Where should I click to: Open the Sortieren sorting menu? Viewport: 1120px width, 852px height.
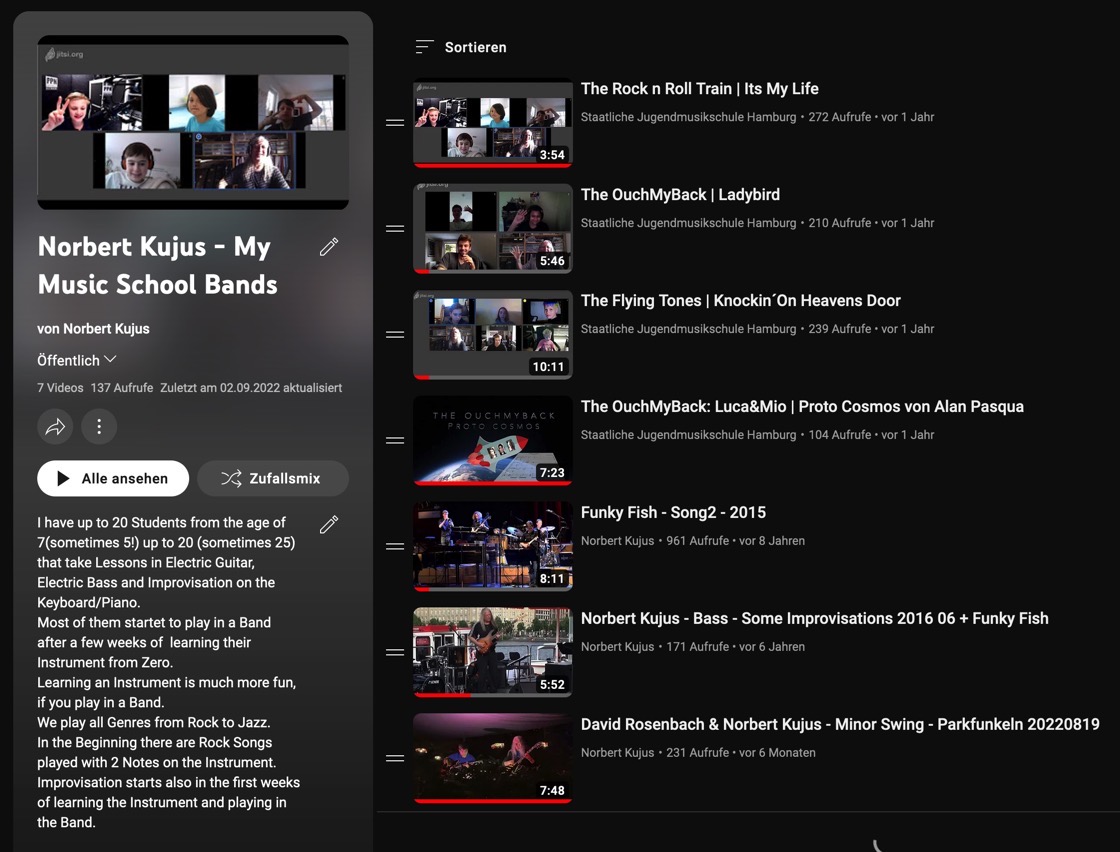pyautogui.click(x=475, y=47)
